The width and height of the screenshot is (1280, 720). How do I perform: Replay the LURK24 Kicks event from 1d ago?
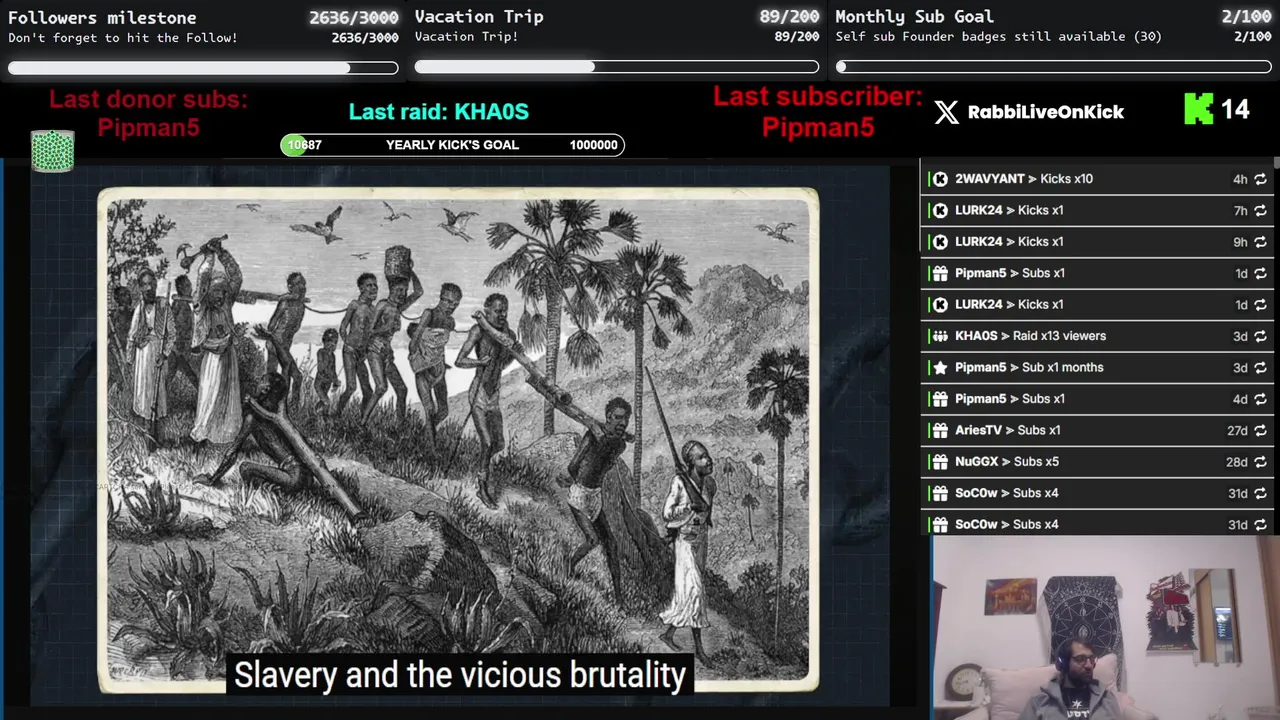tap(1260, 304)
